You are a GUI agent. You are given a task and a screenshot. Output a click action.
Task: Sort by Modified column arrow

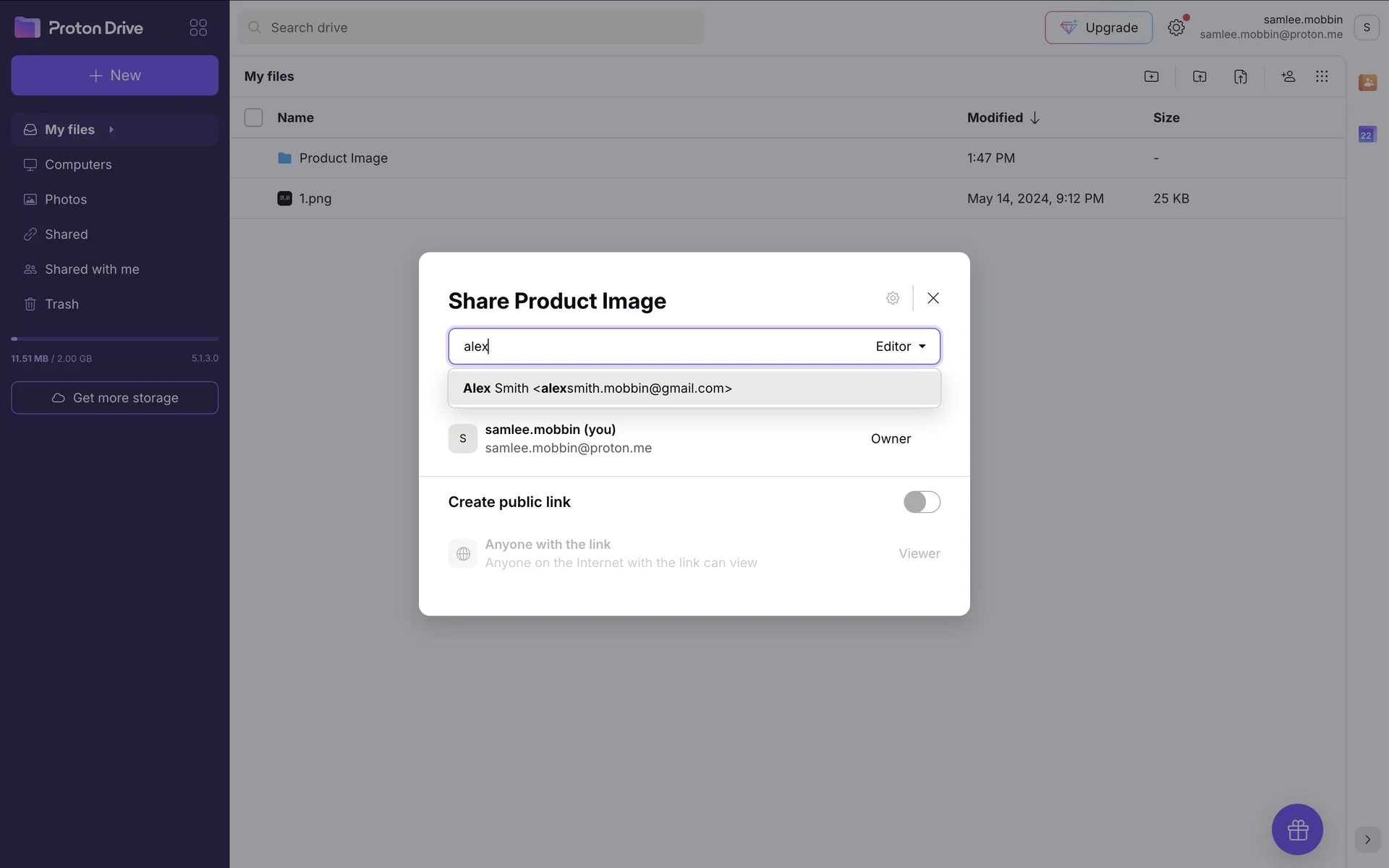(x=1035, y=118)
